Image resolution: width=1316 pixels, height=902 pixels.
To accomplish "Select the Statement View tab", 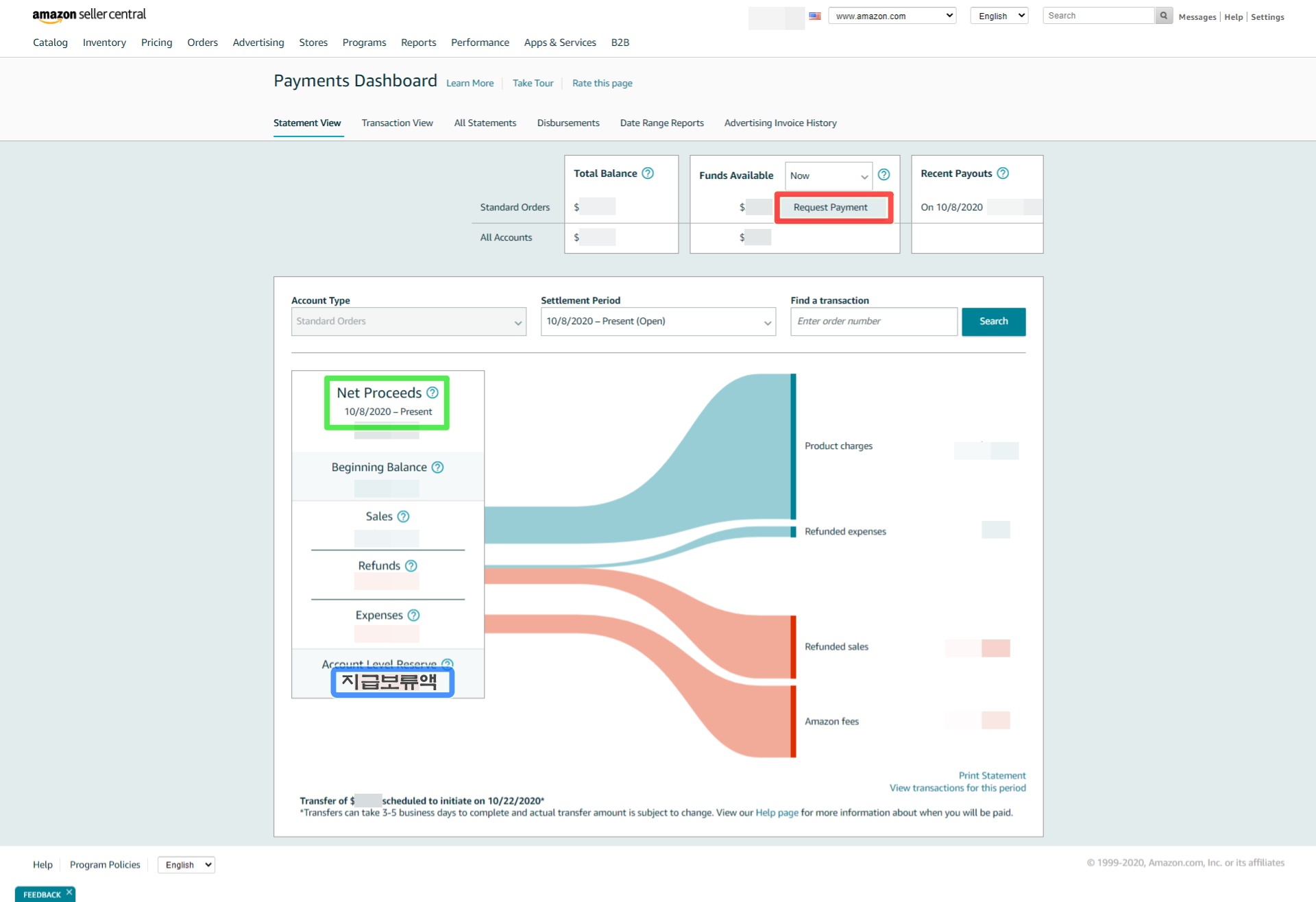I will click(x=307, y=123).
